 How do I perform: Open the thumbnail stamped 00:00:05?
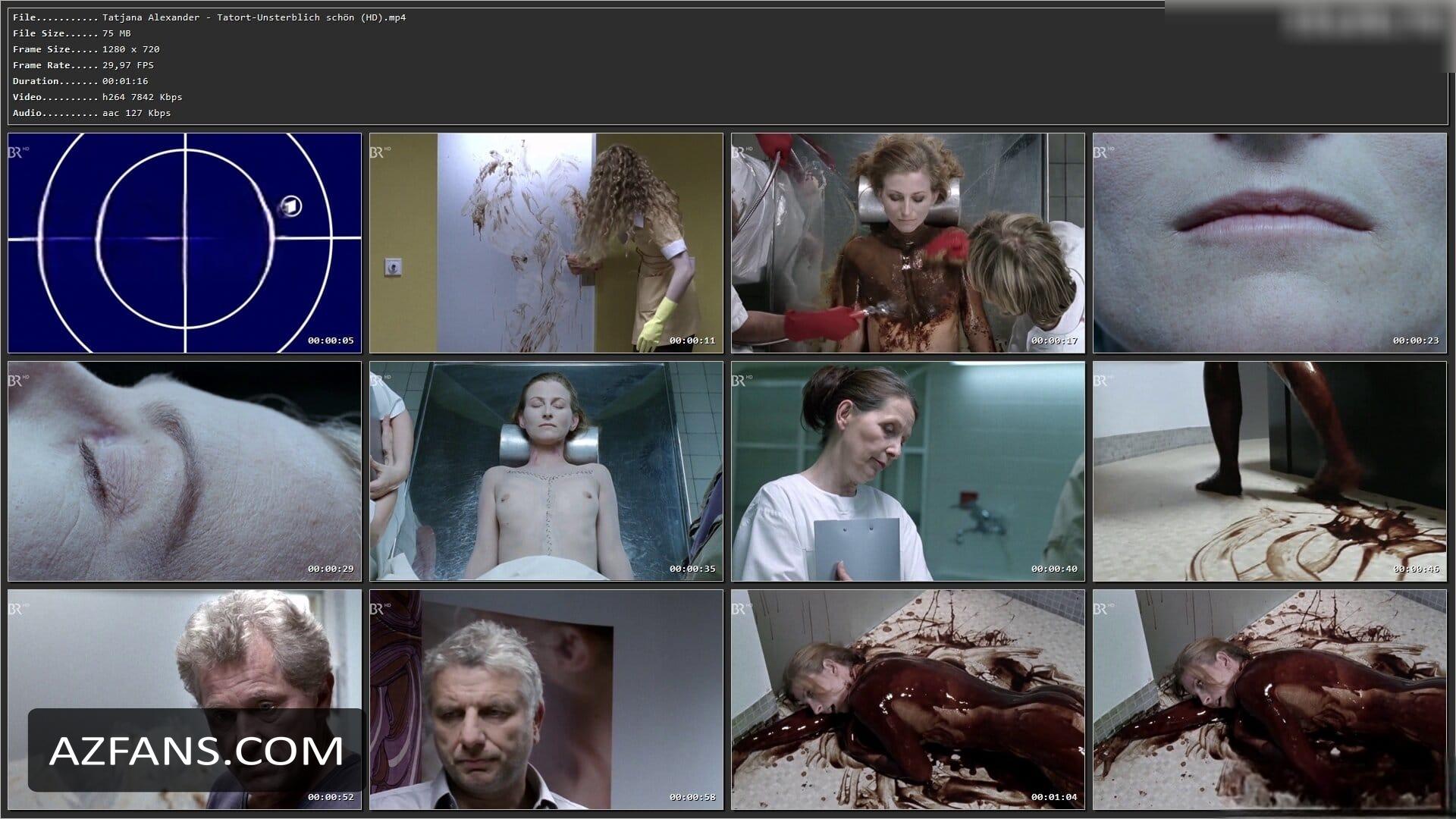(x=184, y=243)
